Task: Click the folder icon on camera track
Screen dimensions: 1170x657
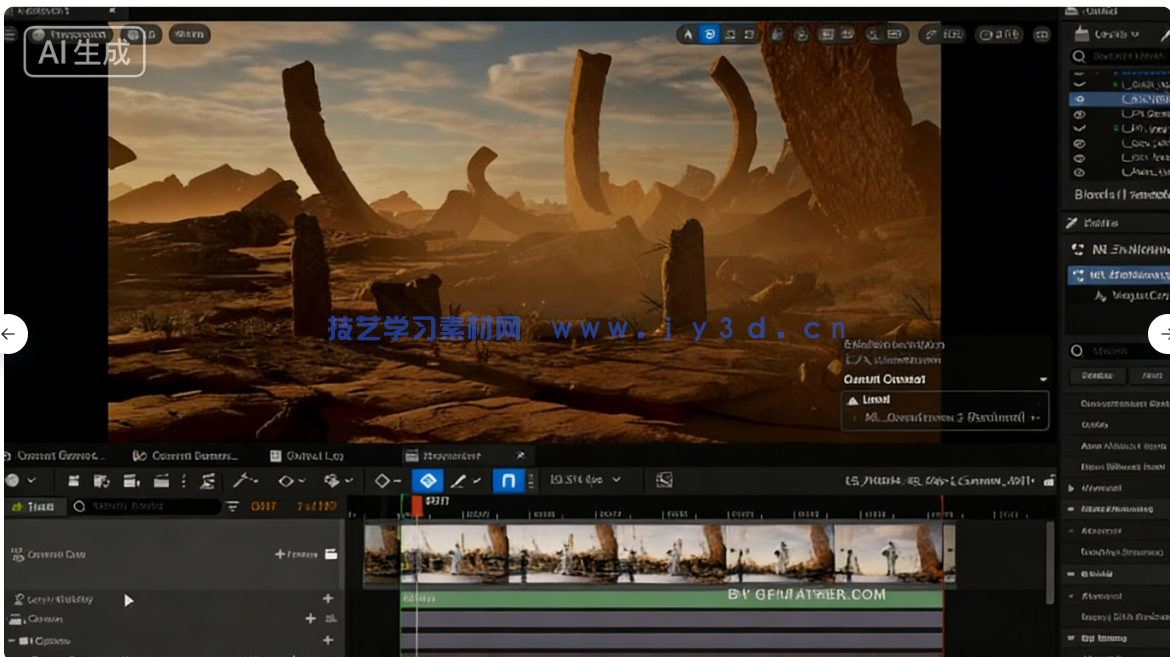Action: tap(331, 554)
